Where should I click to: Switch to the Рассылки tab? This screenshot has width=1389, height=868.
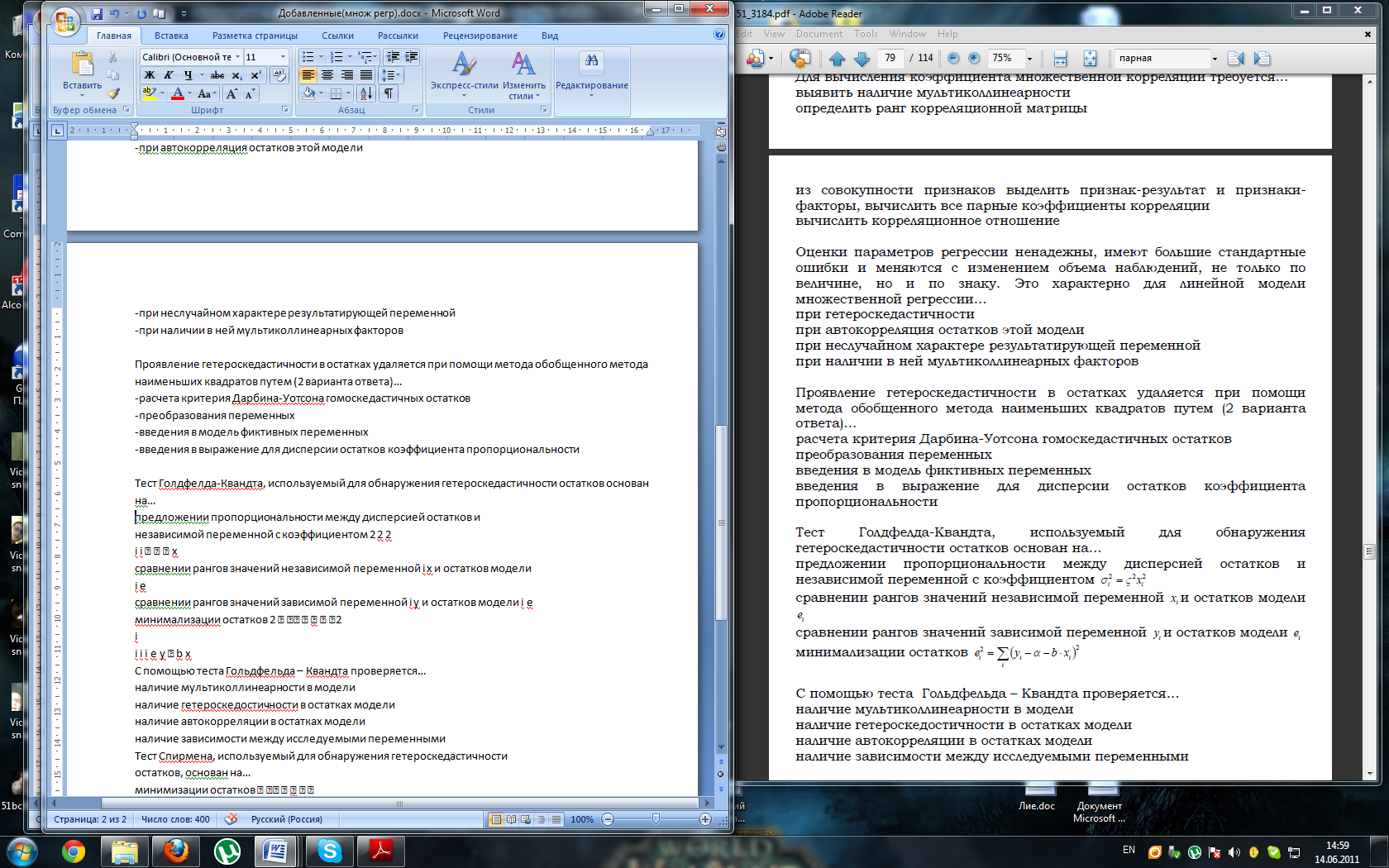398,36
